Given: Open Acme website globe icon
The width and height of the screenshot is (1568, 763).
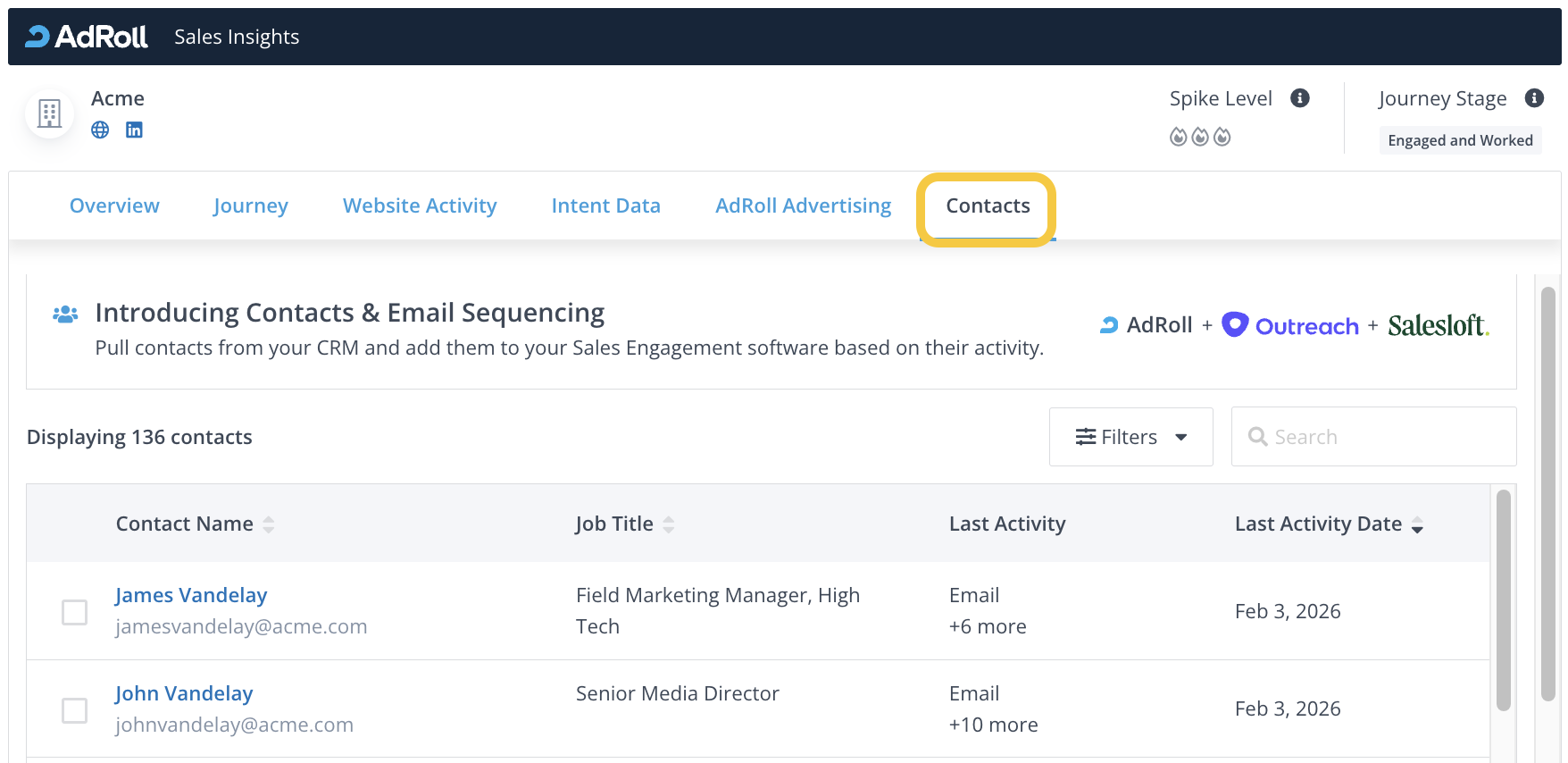Looking at the screenshot, I should (x=100, y=130).
